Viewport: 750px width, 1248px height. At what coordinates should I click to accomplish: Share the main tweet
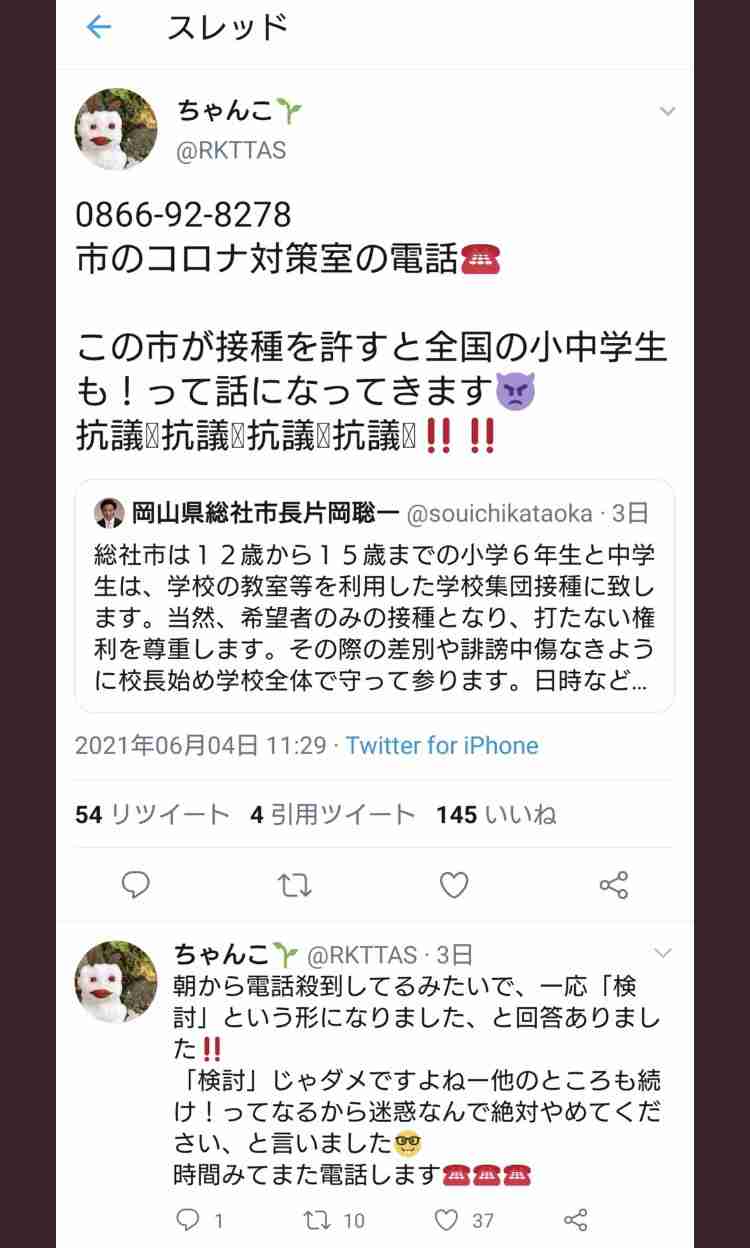(613, 884)
